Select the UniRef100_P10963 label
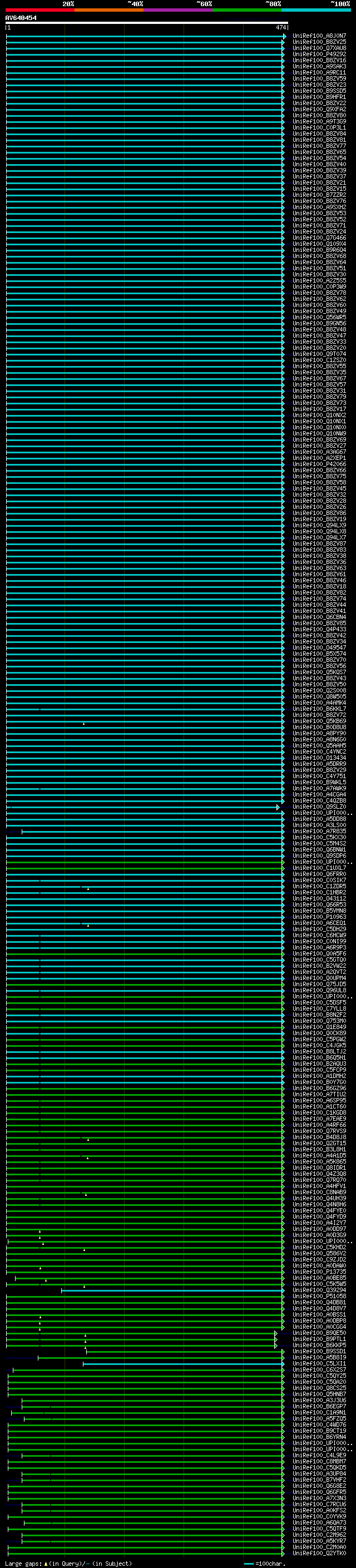Screen dimensions: 356x1568 (319, 917)
